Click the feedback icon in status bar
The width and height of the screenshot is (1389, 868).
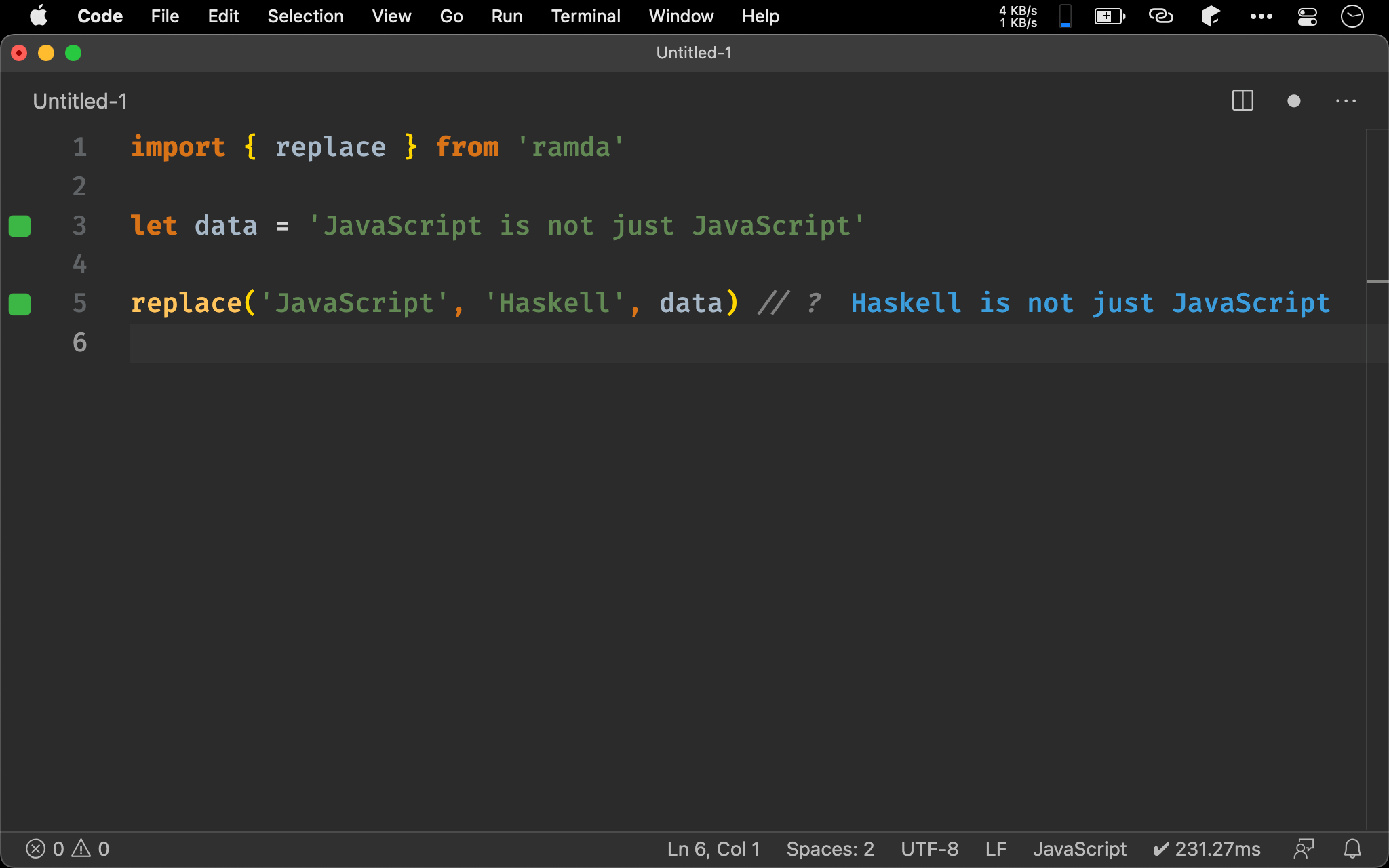(x=1304, y=849)
